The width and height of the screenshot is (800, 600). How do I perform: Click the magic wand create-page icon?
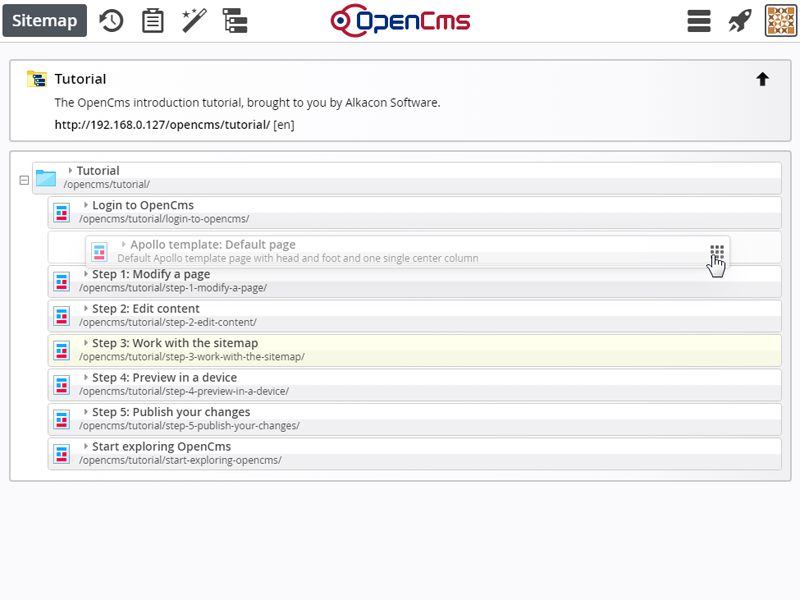pyautogui.click(x=194, y=21)
